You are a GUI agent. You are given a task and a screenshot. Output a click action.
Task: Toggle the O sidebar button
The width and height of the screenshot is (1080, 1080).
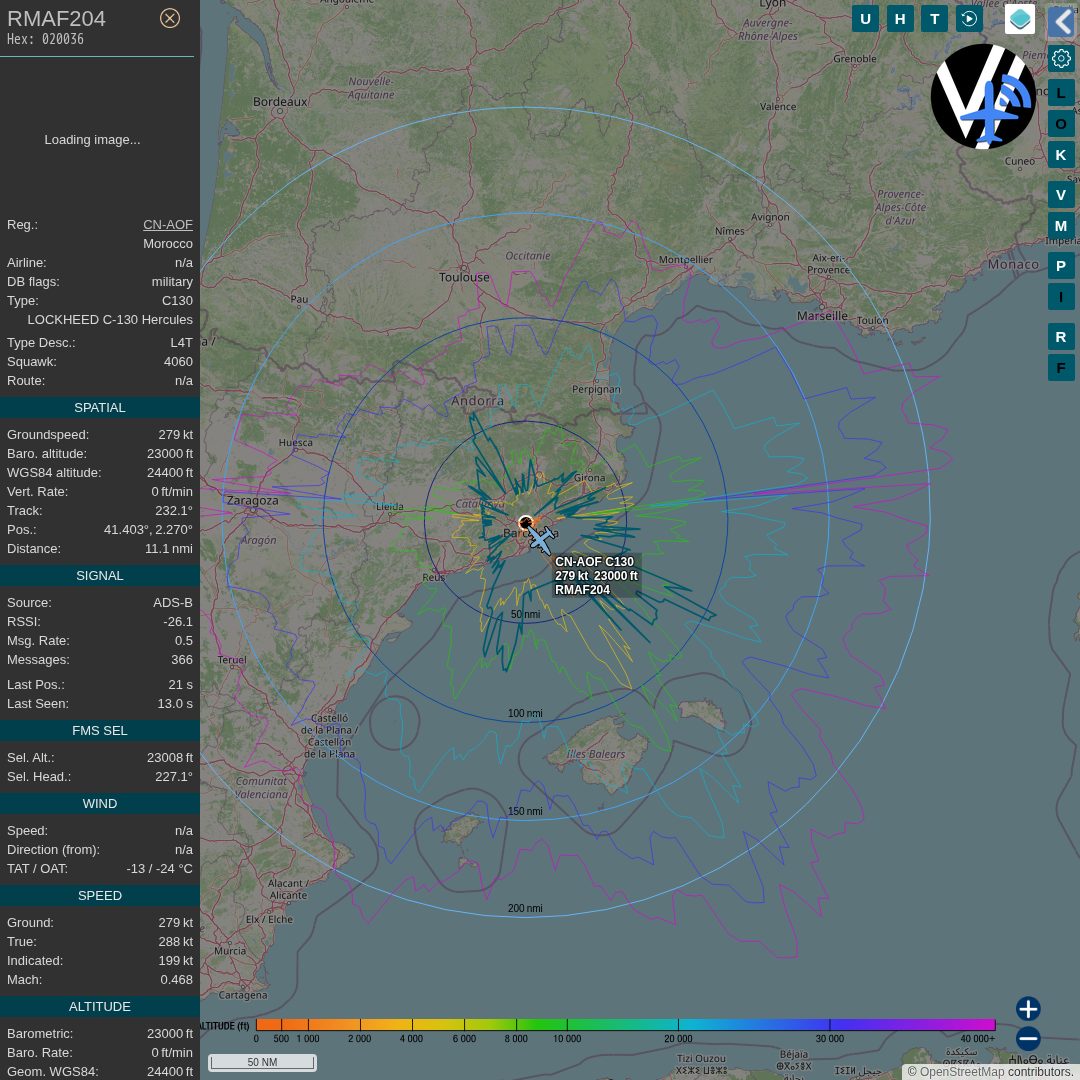[1061, 124]
